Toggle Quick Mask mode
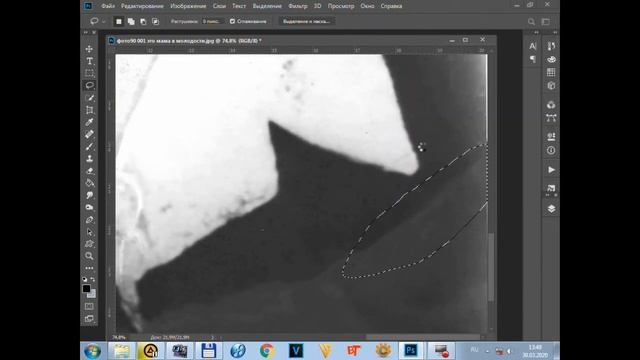Viewport: 640px width, 360px height. pyautogui.click(x=89, y=307)
